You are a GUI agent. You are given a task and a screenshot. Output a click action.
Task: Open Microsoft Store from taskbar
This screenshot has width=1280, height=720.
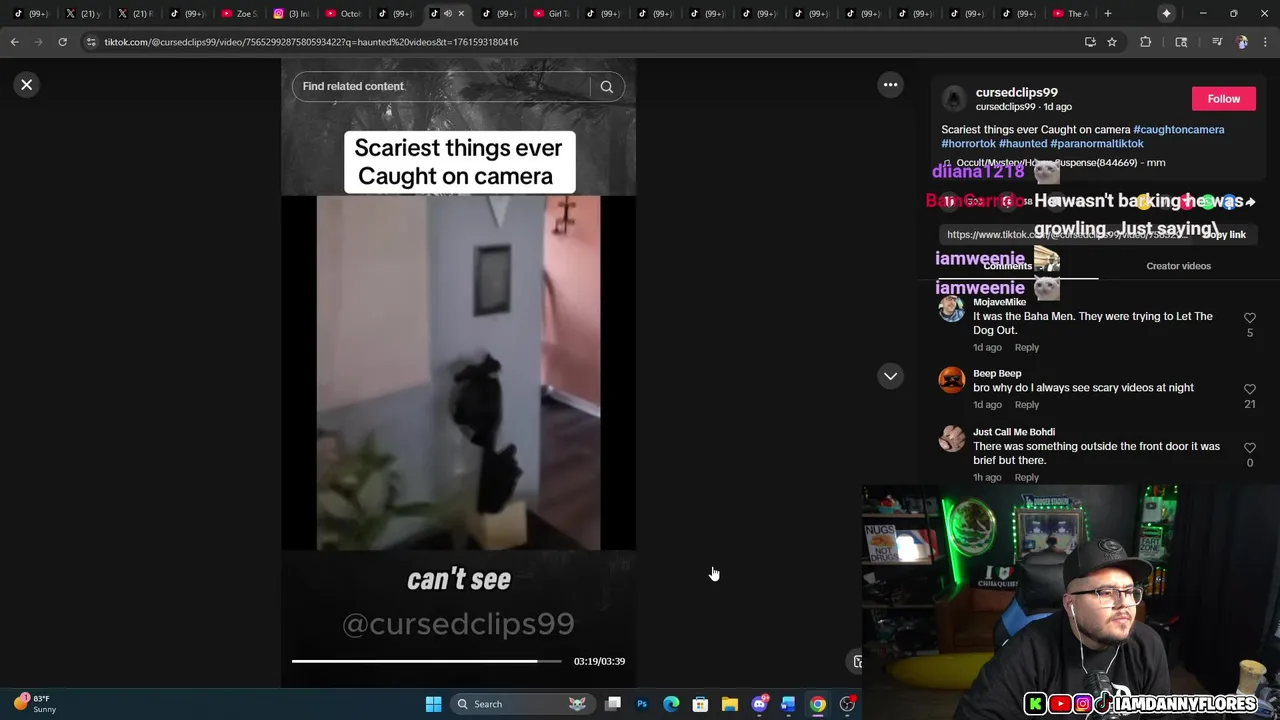click(x=700, y=704)
